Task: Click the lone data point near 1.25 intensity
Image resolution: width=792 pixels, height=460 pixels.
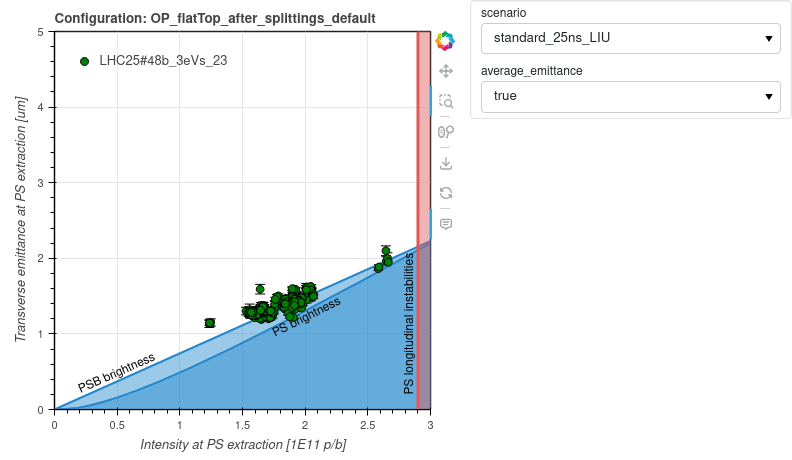Action: tap(210, 323)
